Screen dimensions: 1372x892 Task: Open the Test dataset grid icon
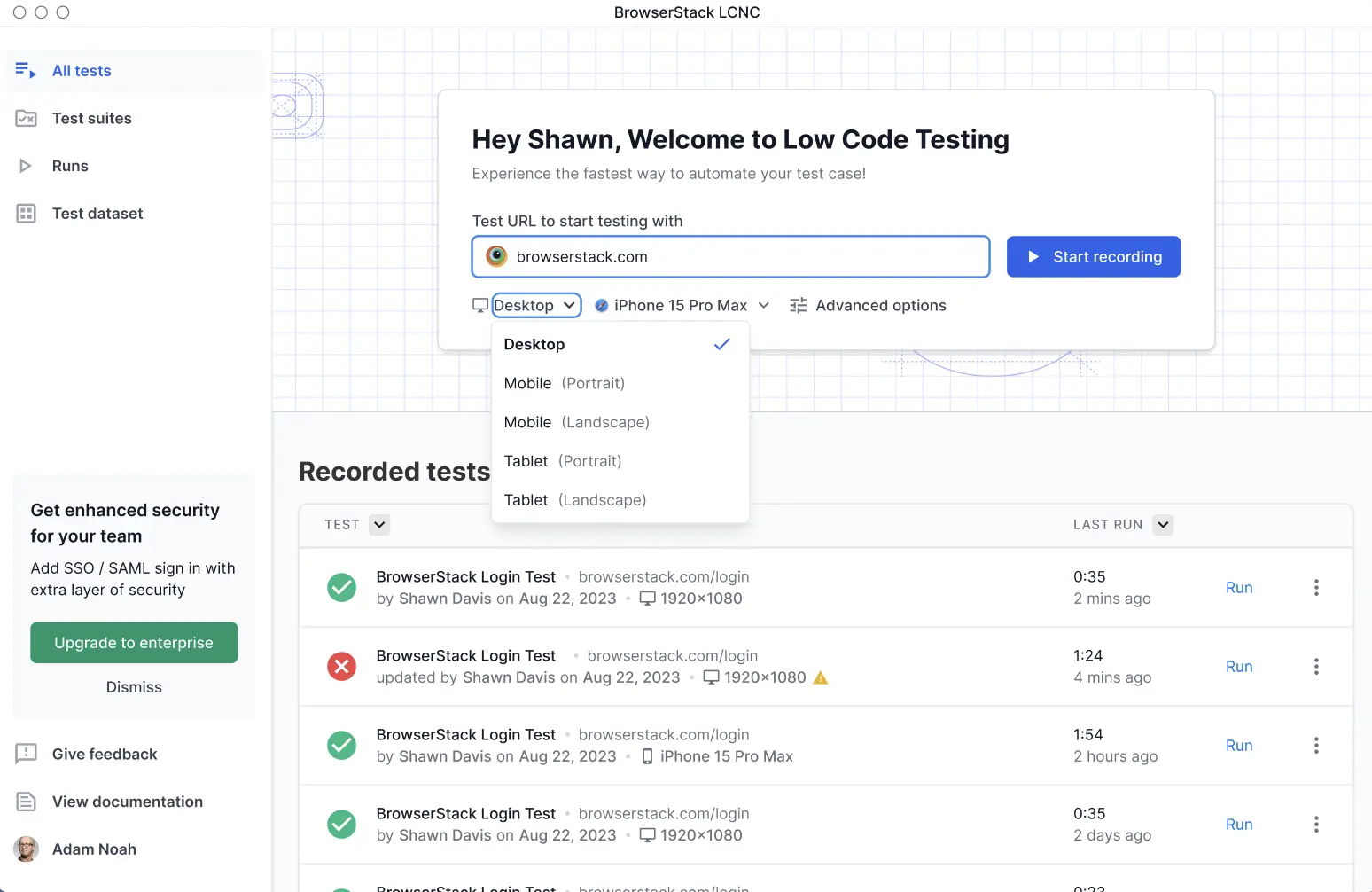(26, 214)
